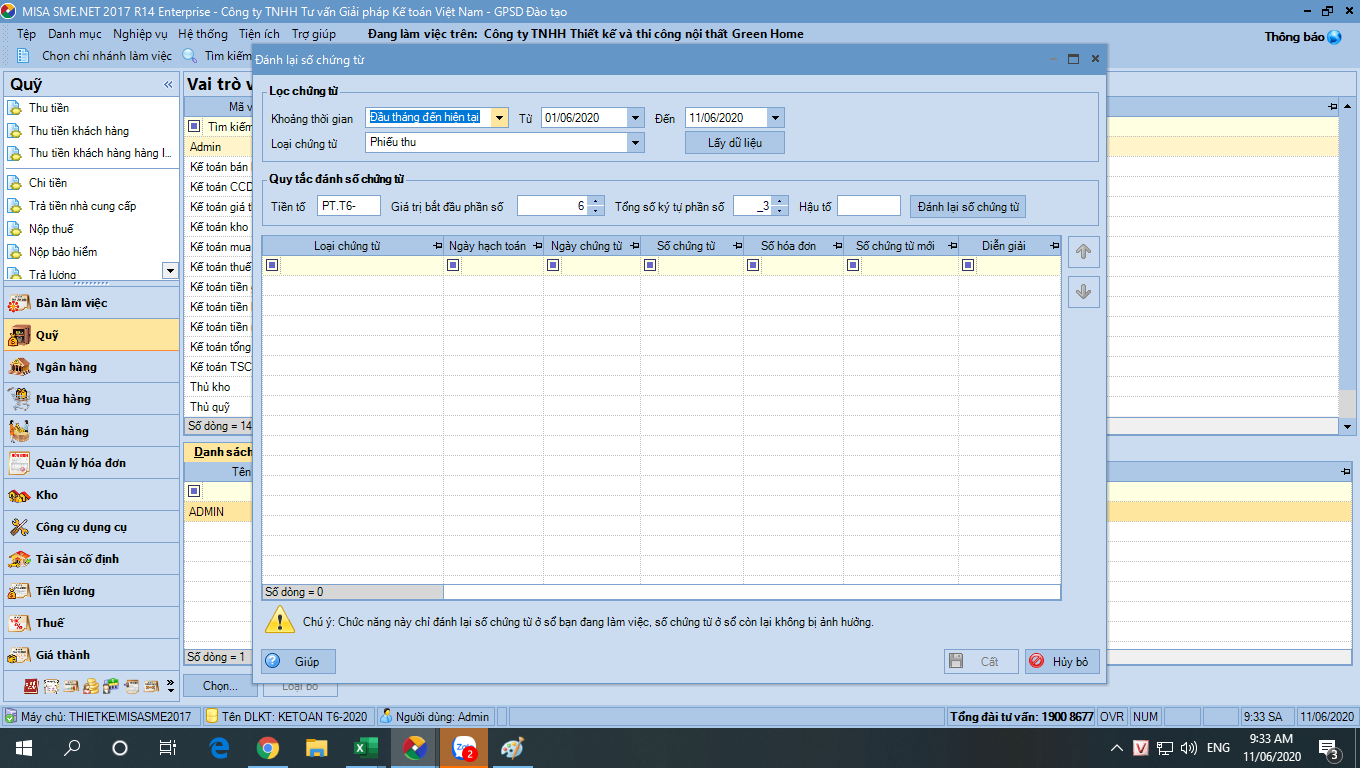Open the Tiện ích menu
This screenshot has width=1360, height=768.
[258, 34]
